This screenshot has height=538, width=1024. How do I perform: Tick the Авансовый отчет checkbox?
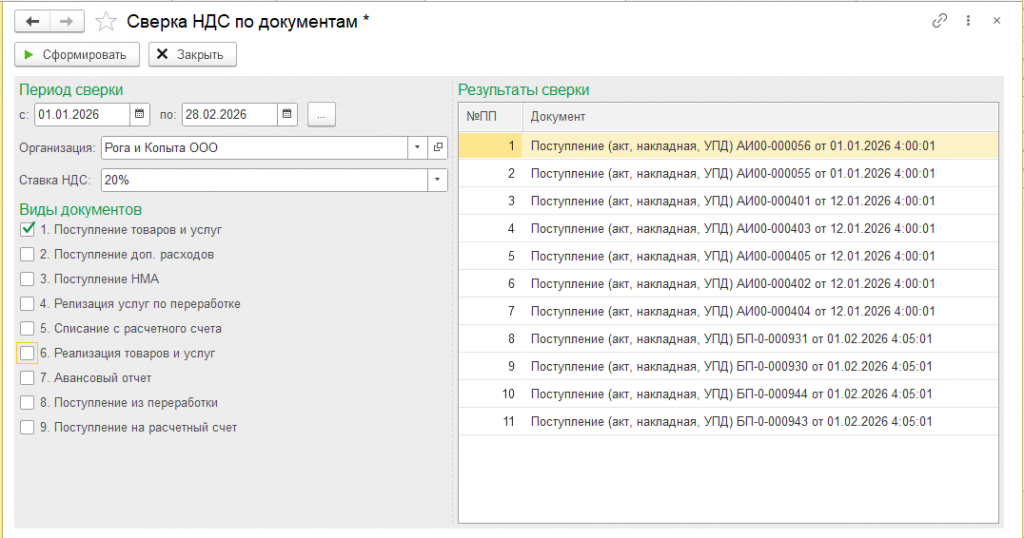(x=28, y=378)
